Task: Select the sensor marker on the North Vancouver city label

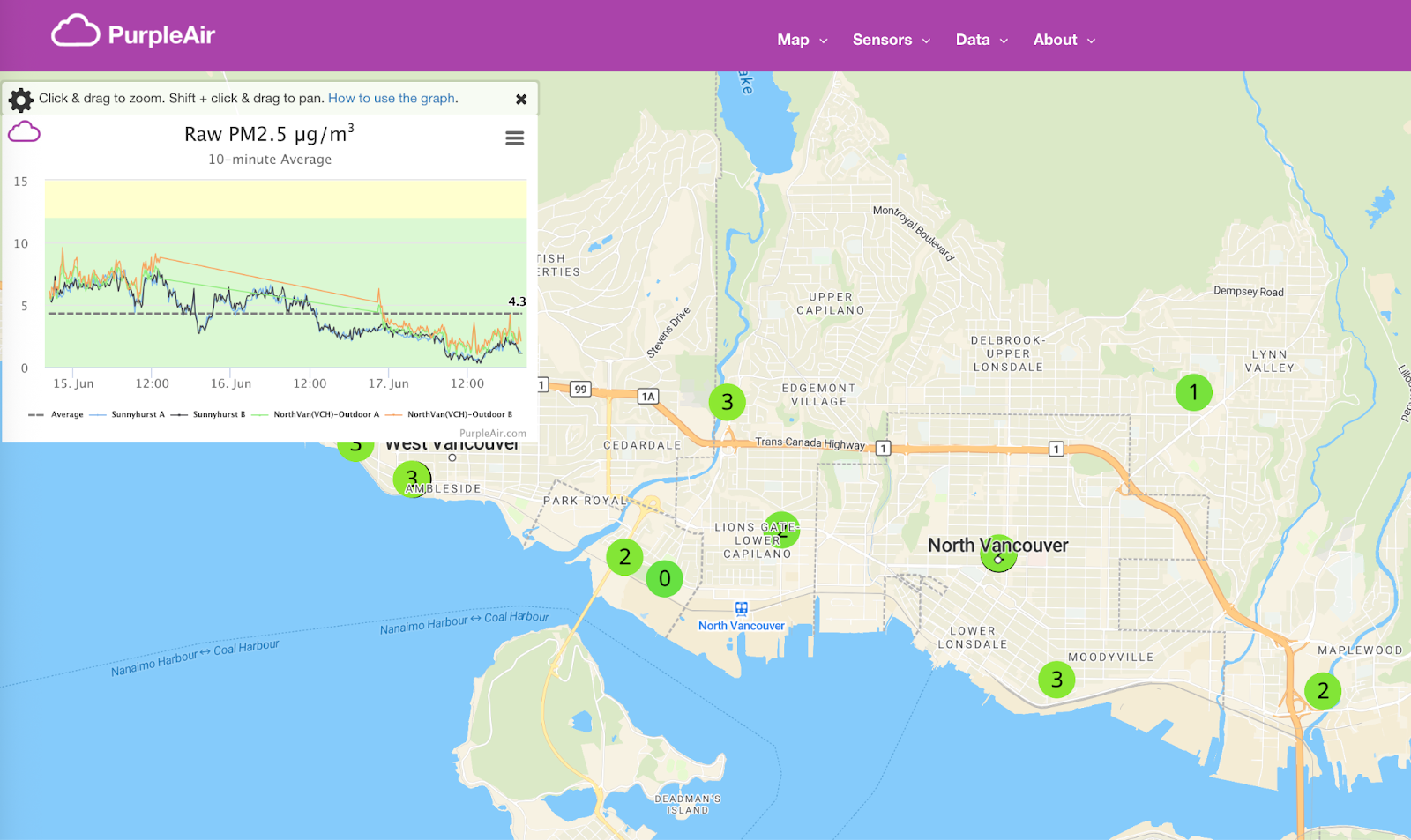Action: (x=998, y=554)
